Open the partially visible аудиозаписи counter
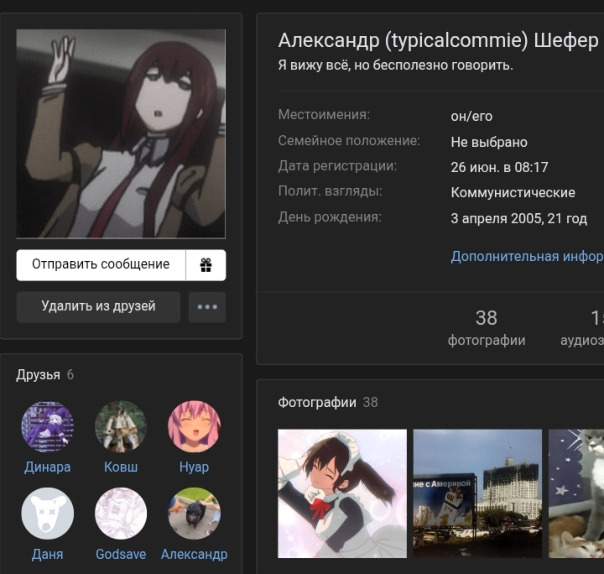Screen dimensions: 604x574 [582, 328]
